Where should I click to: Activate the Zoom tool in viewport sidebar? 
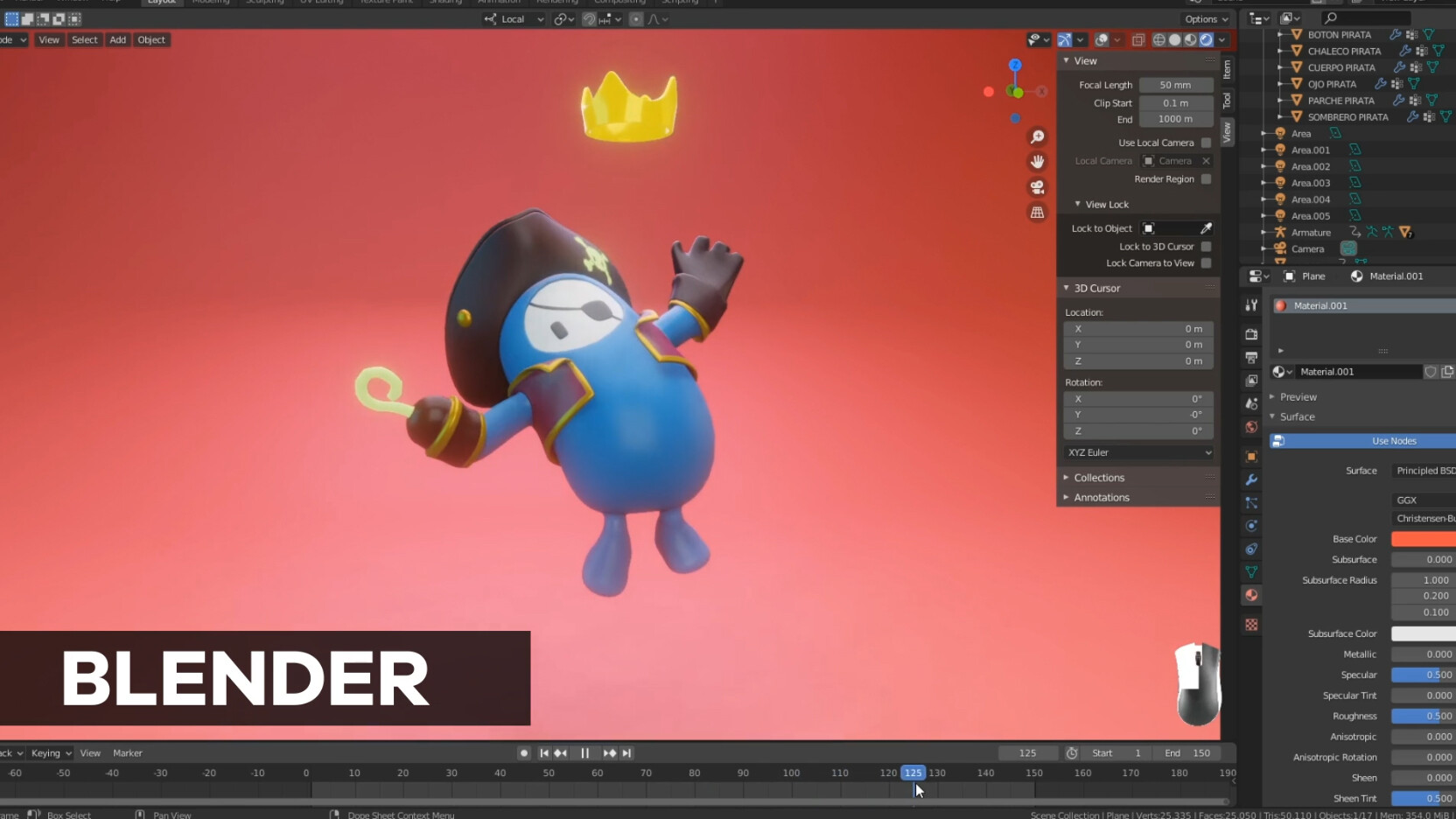pyautogui.click(x=1038, y=136)
